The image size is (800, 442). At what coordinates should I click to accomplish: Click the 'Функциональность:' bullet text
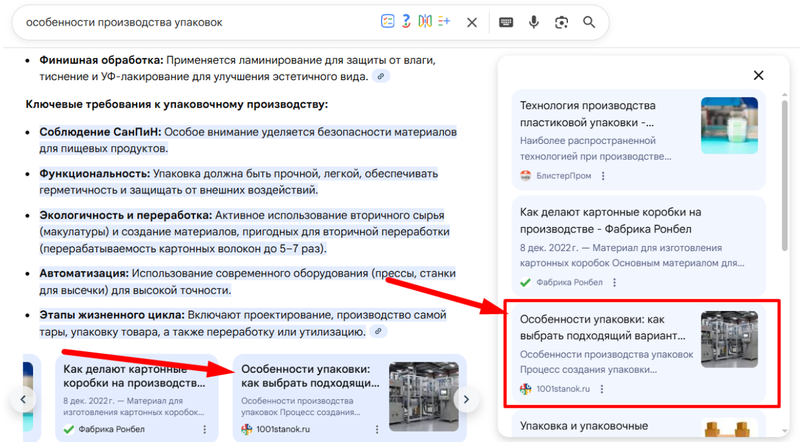coord(94,174)
